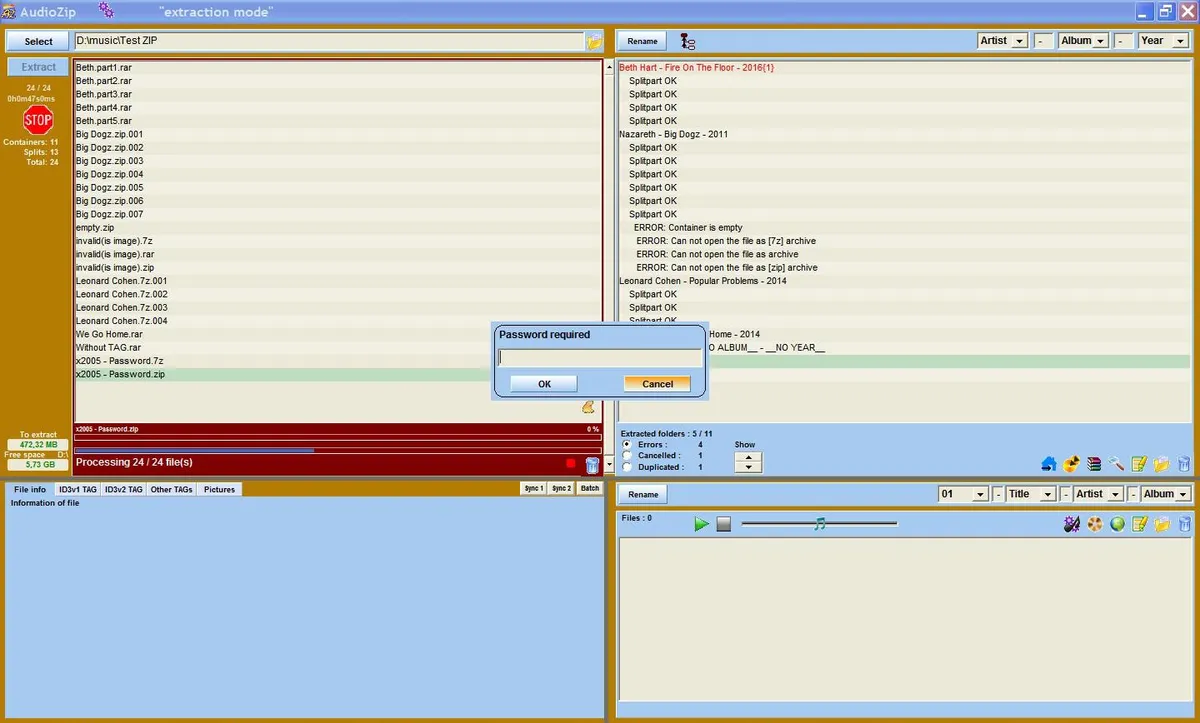This screenshot has width=1200, height=723.
Task: Click the globe icon in the player toolbar
Action: (1117, 523)
